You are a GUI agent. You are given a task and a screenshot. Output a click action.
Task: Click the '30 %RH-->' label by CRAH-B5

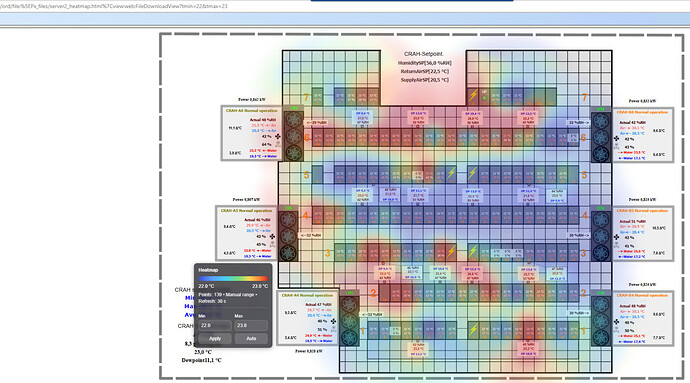(579, 236)
